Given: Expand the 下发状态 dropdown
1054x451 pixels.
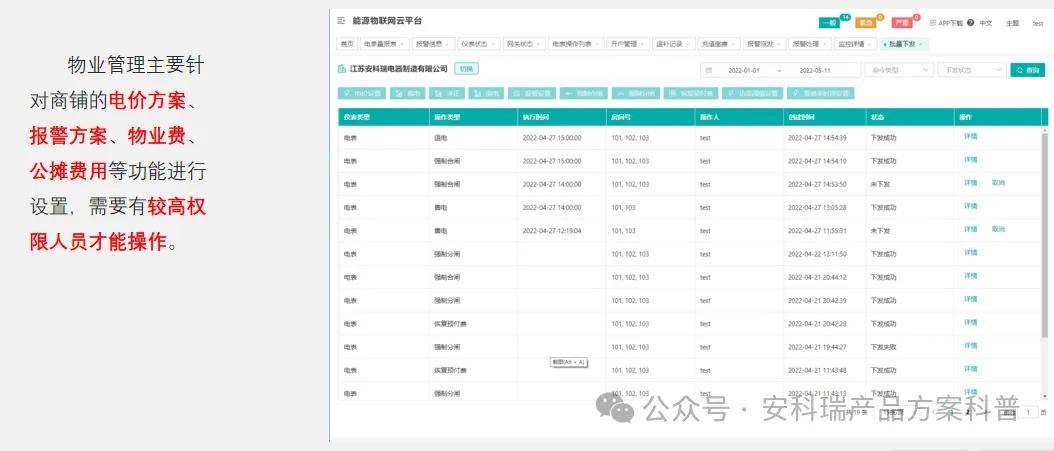Looking at the screenshot, I should point(971,70).
